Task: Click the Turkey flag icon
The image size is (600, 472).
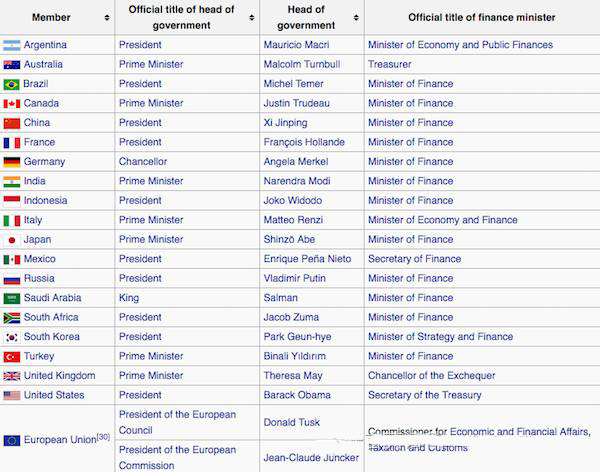Action: (x=12, y=357)
